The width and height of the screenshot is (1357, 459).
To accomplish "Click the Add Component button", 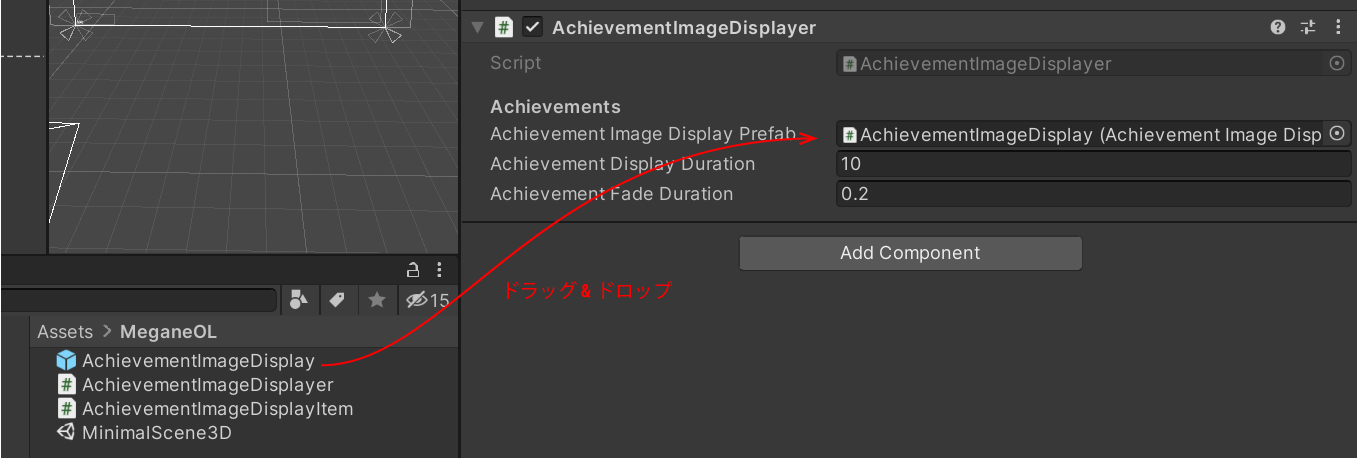I will click(910, 253).
